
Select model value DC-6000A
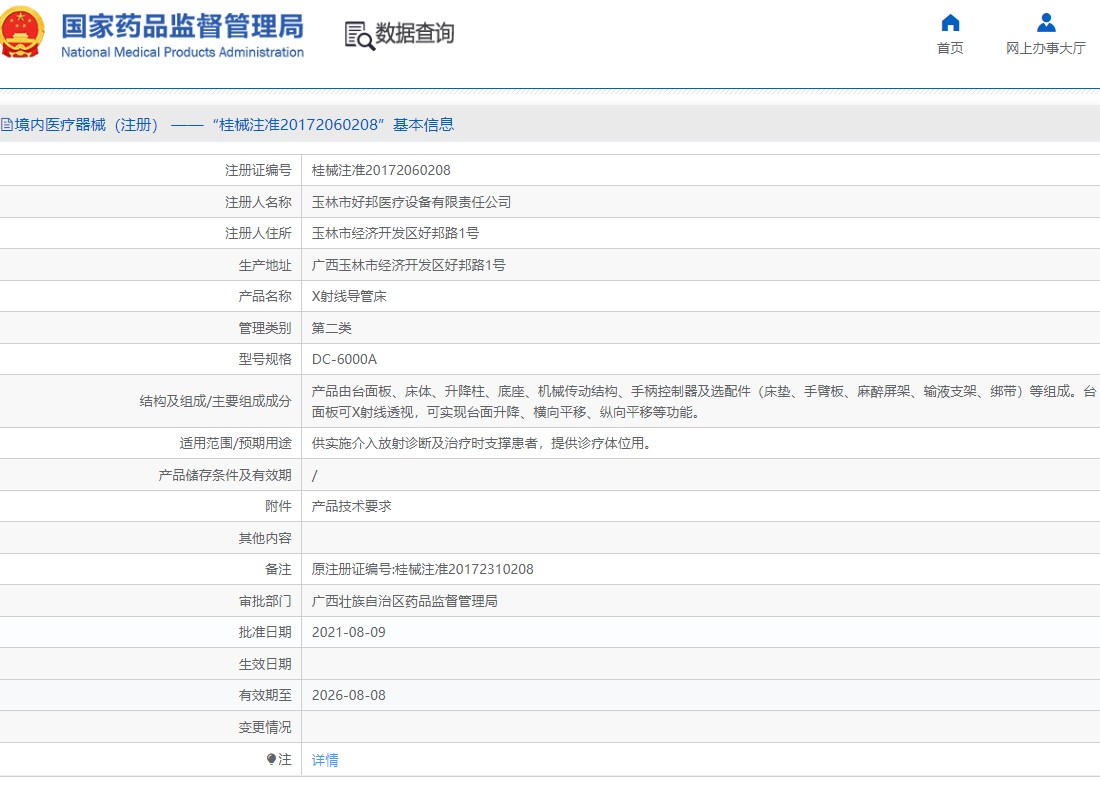coord(344,359)
